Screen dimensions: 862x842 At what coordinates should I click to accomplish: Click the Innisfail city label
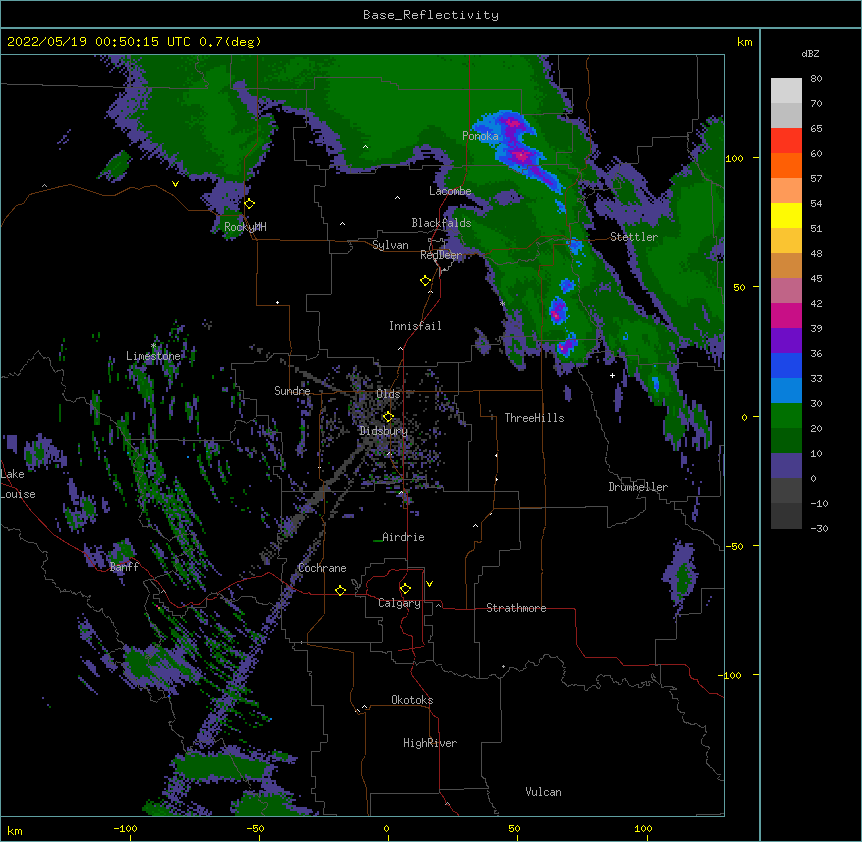(415, 326)
